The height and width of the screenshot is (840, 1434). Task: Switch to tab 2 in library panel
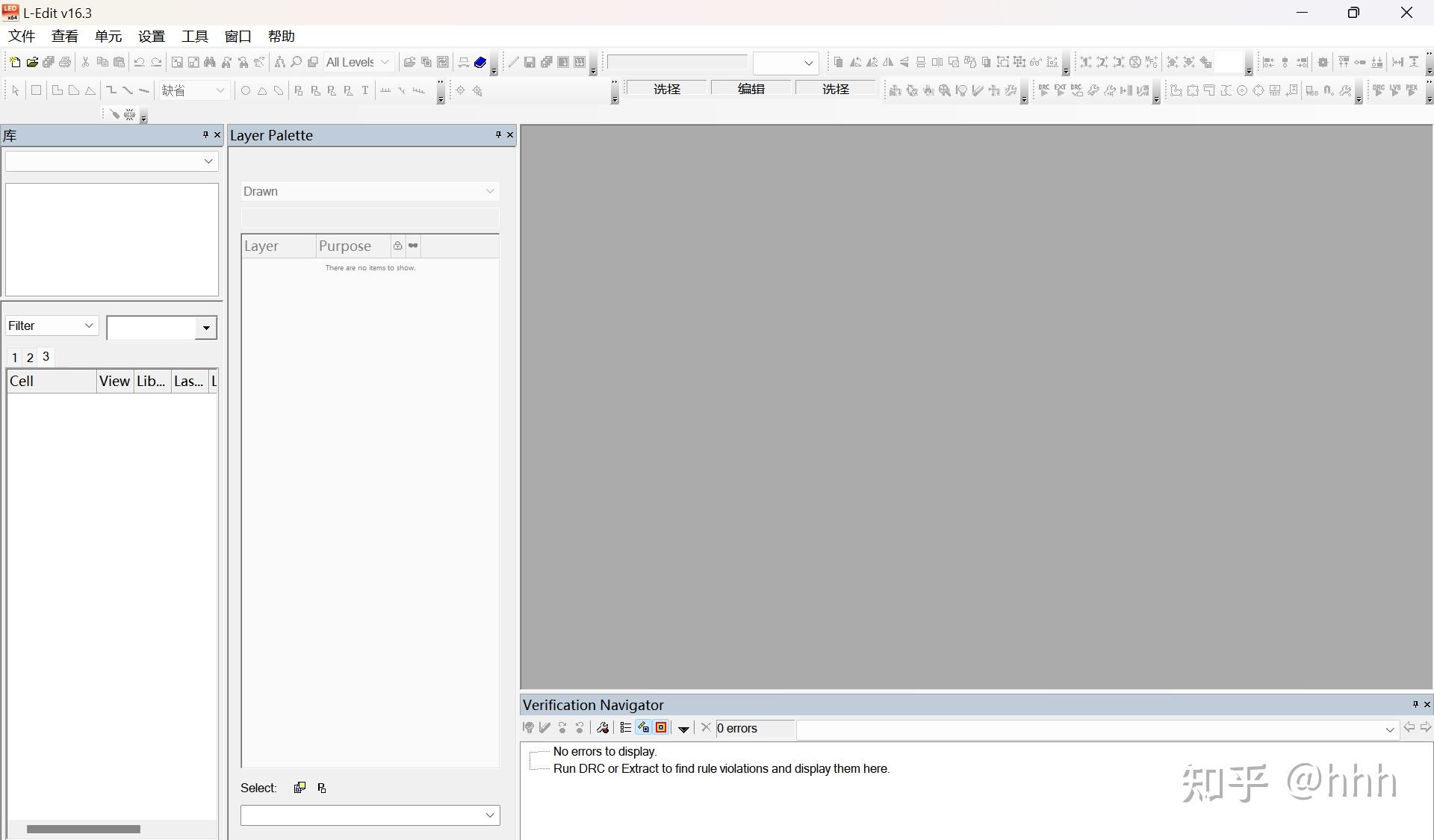pos(30,358)
